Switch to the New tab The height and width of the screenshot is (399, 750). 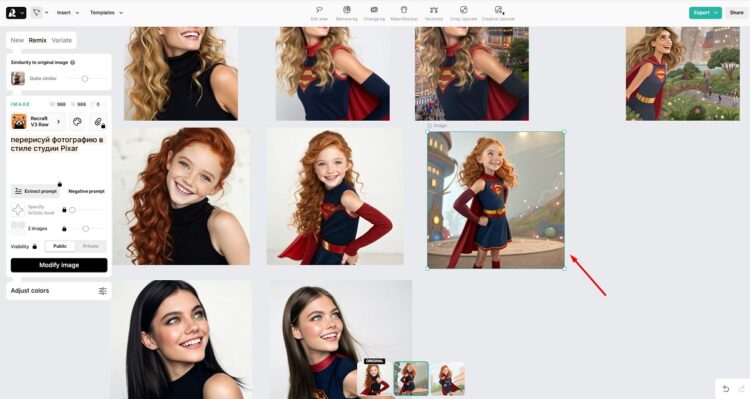pyautogui.click(x=17, y=40)
